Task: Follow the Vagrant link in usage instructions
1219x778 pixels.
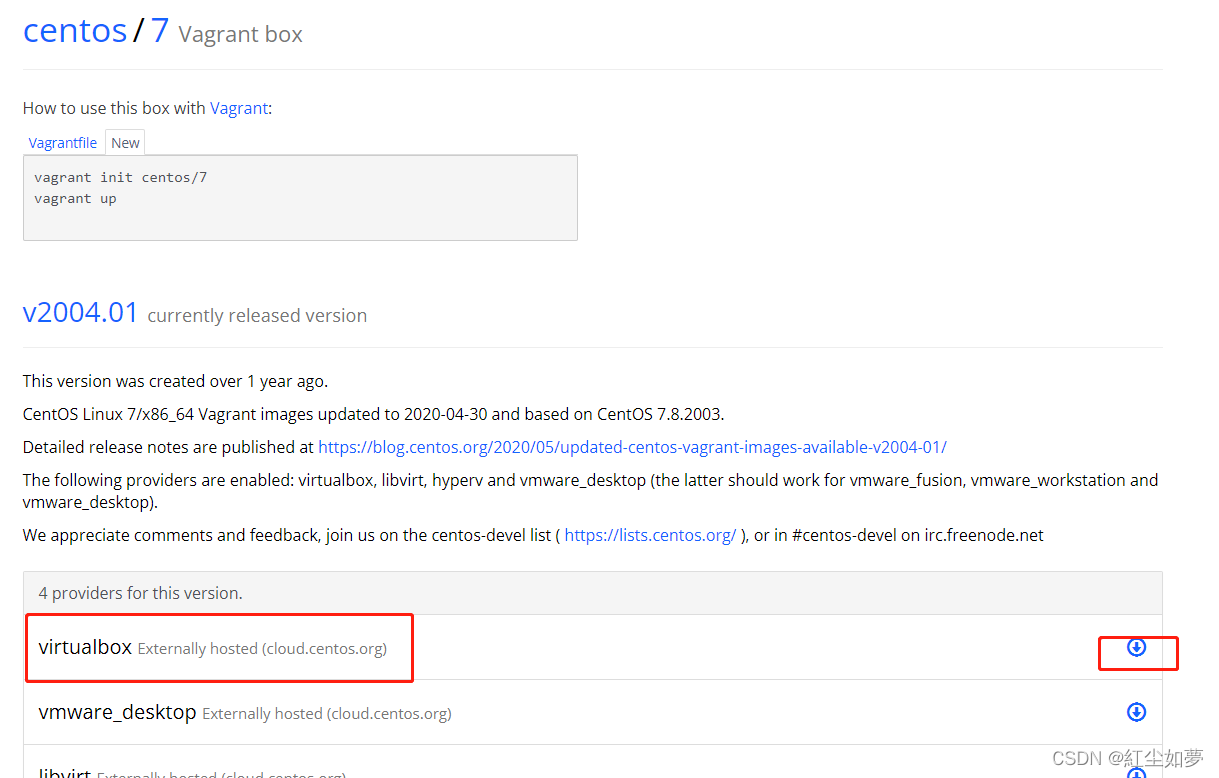Action: click(239, 108)
